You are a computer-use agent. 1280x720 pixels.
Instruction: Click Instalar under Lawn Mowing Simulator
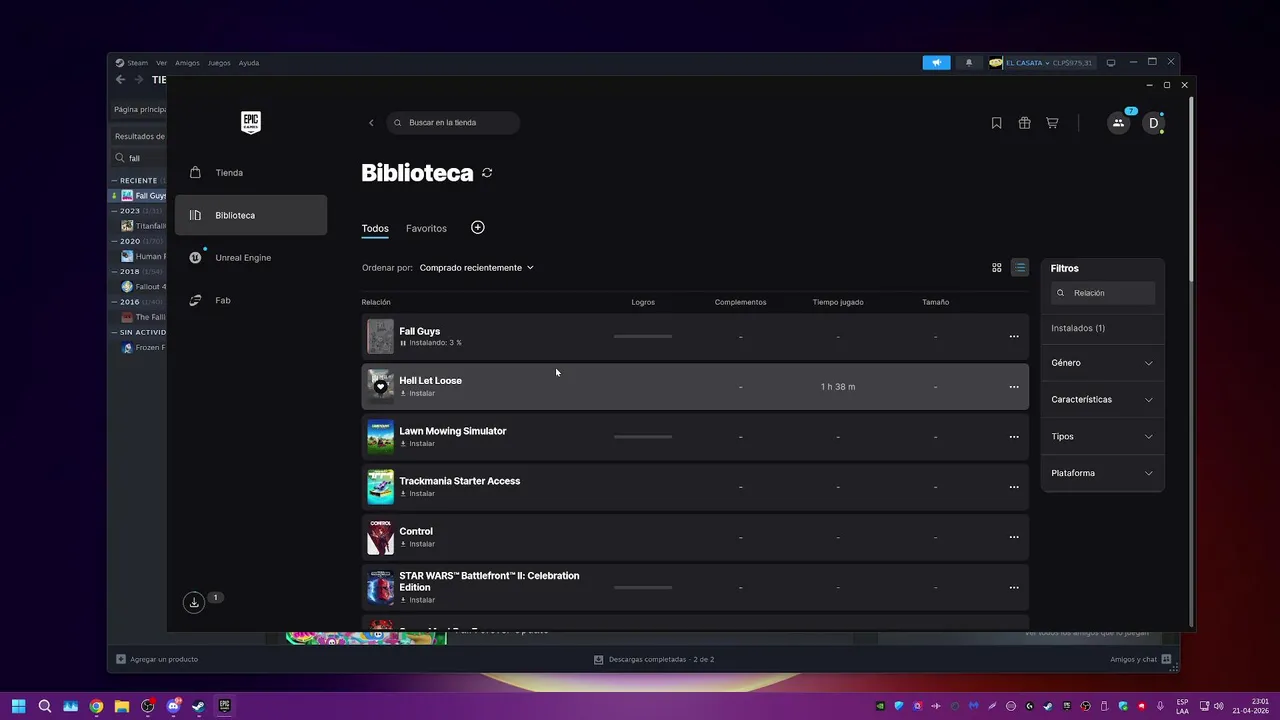click(418, 443)
